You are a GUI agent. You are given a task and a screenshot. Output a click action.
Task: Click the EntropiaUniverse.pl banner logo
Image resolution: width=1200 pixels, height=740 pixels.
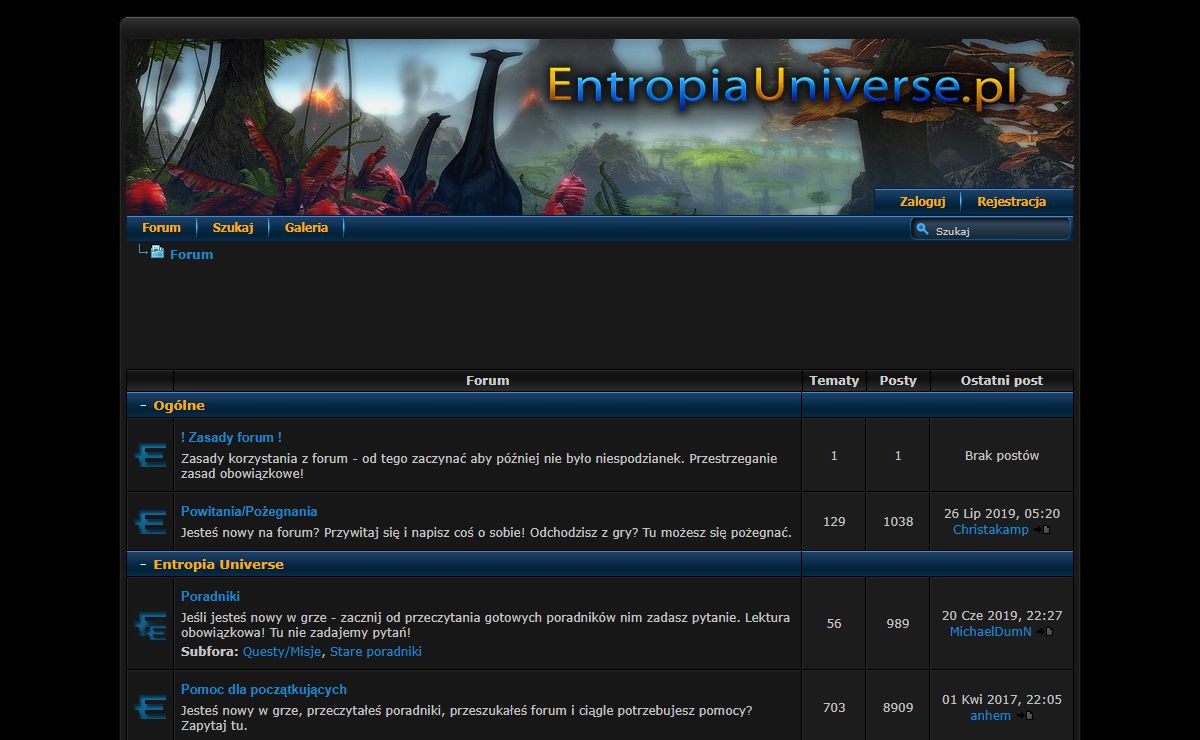click(783, 86)
